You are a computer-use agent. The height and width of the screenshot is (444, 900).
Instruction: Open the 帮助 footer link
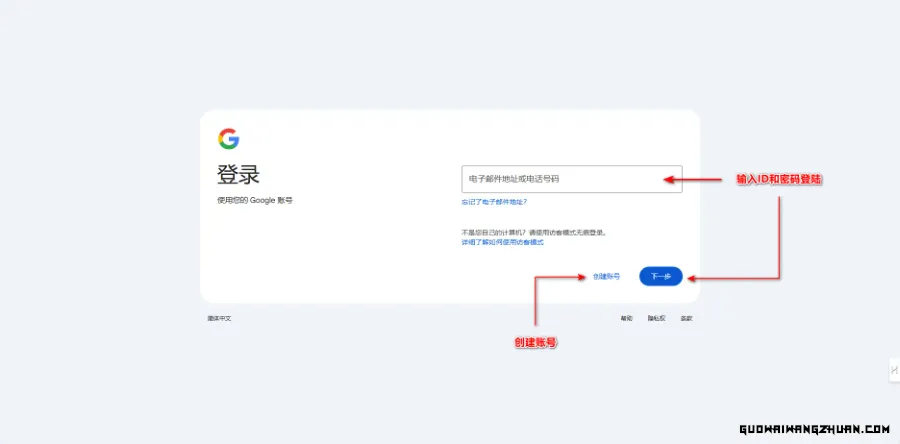(x=626, y=318)
